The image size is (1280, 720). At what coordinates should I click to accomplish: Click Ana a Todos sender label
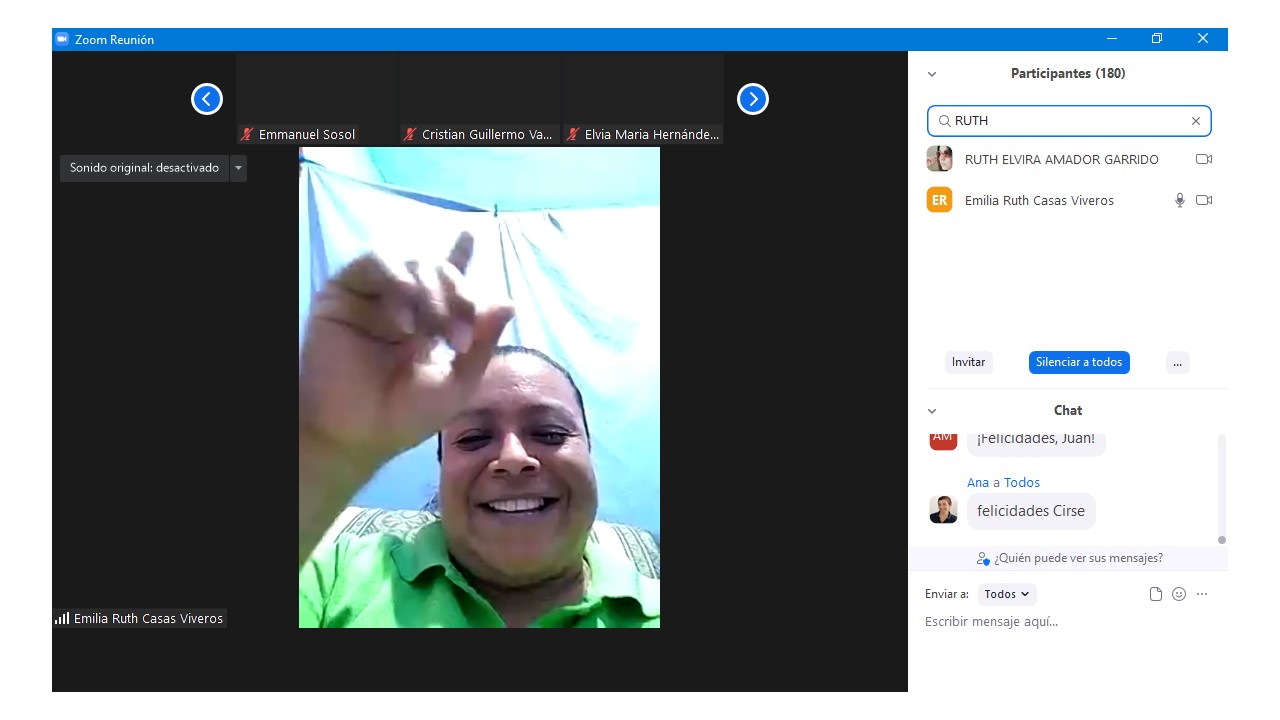[x=1003, y=482]
